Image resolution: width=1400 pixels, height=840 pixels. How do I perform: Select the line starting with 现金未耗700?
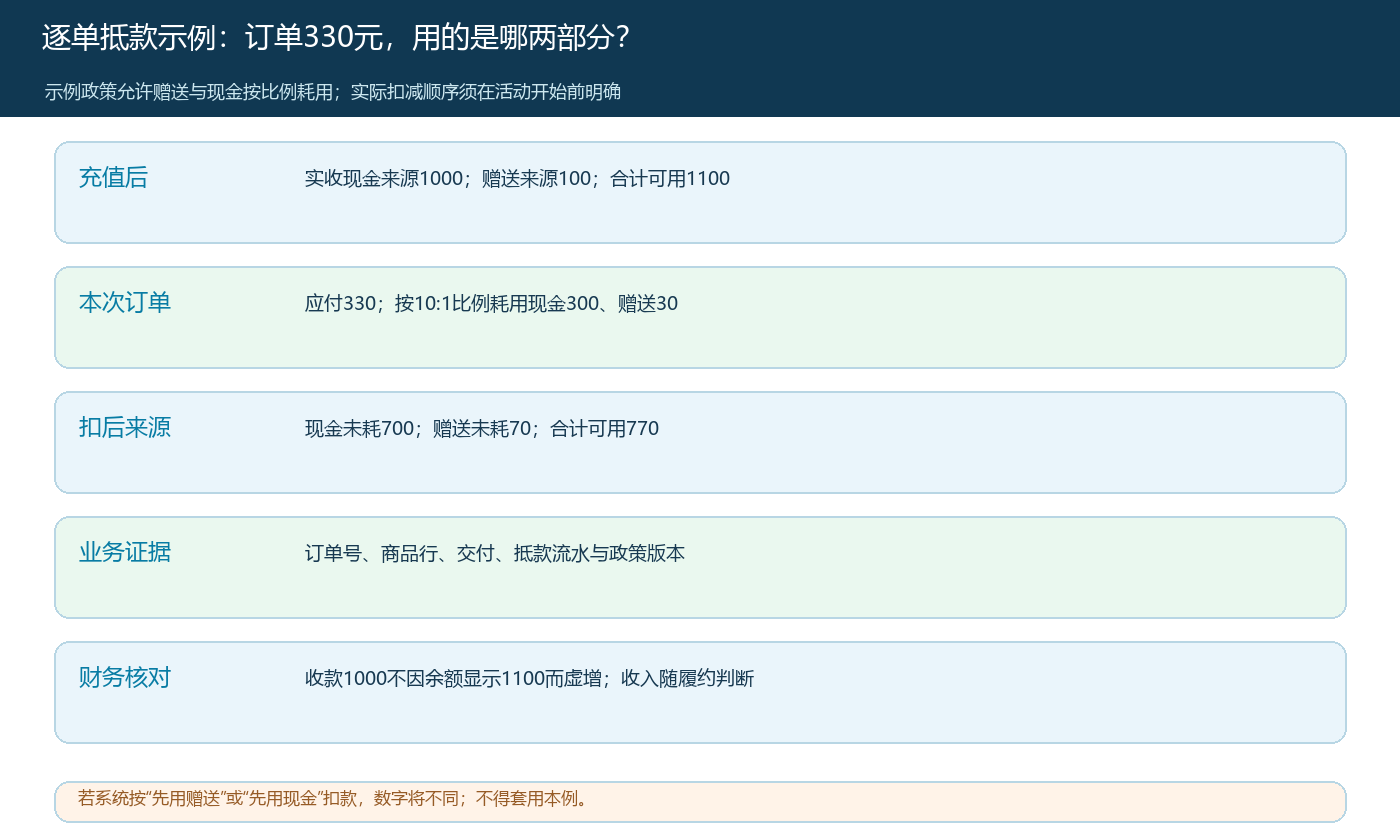(x=482, y=429)
